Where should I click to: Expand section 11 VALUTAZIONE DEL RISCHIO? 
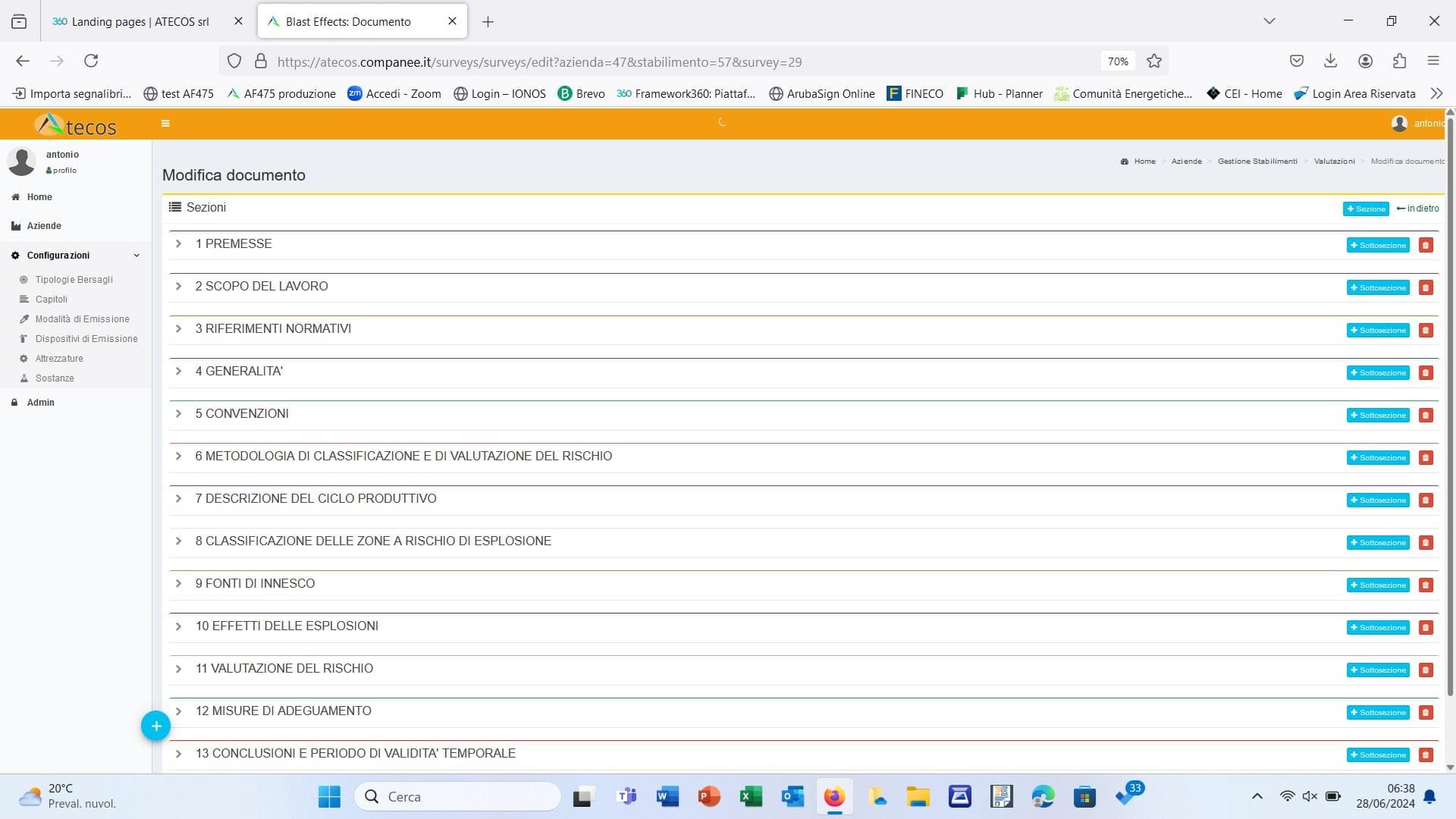(x=178, y=668)
